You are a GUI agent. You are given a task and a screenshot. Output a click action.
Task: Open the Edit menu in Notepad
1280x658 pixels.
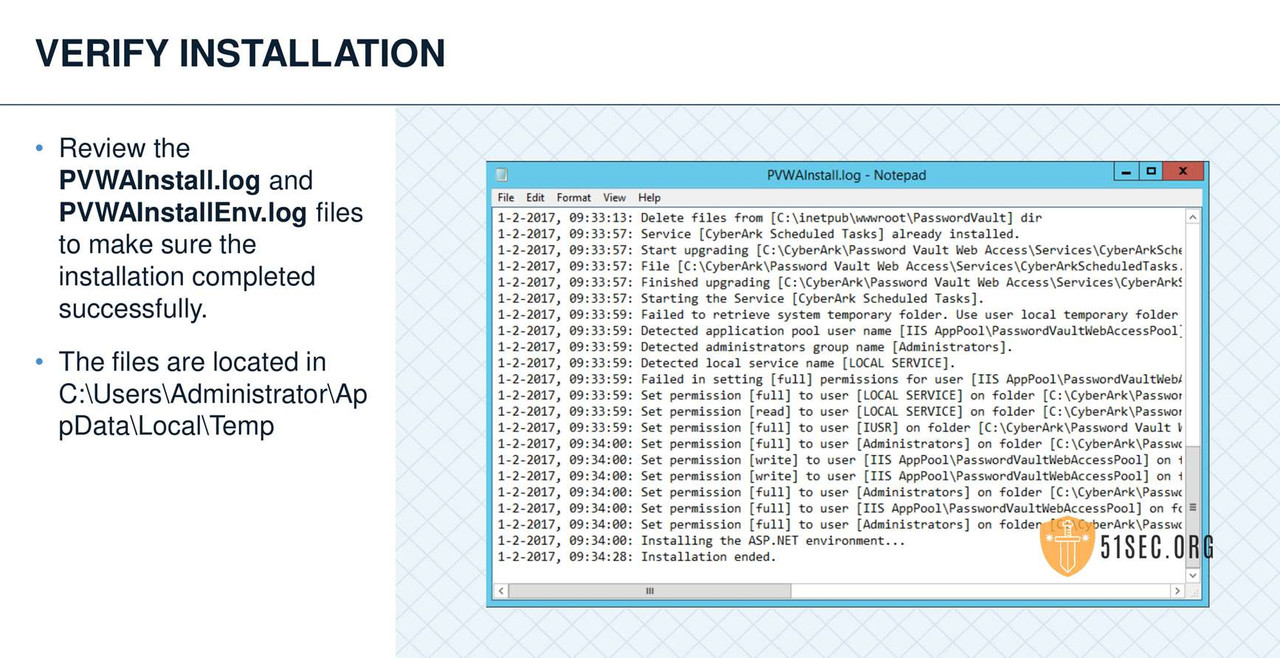tap(536, 198)
